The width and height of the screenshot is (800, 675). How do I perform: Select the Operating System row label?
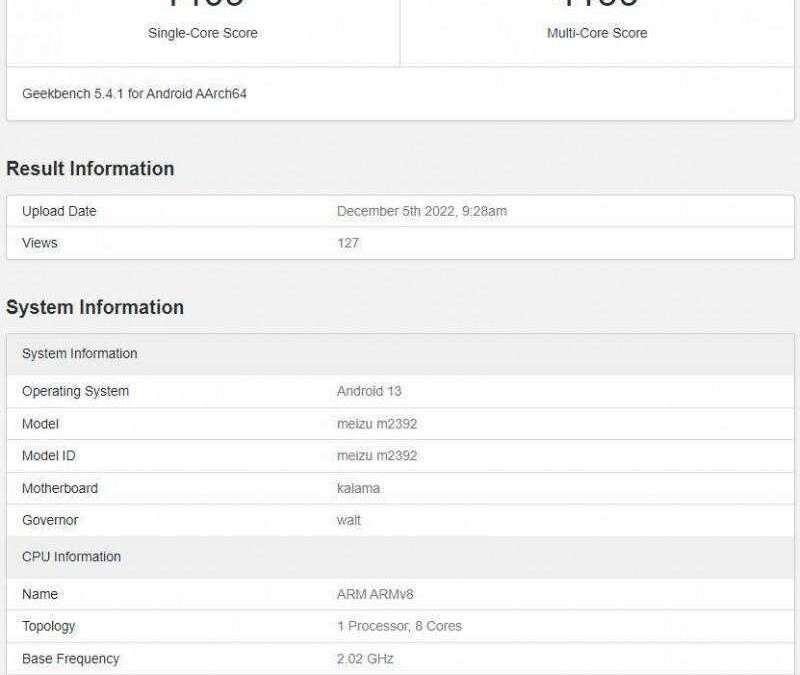tap(75, 391)
